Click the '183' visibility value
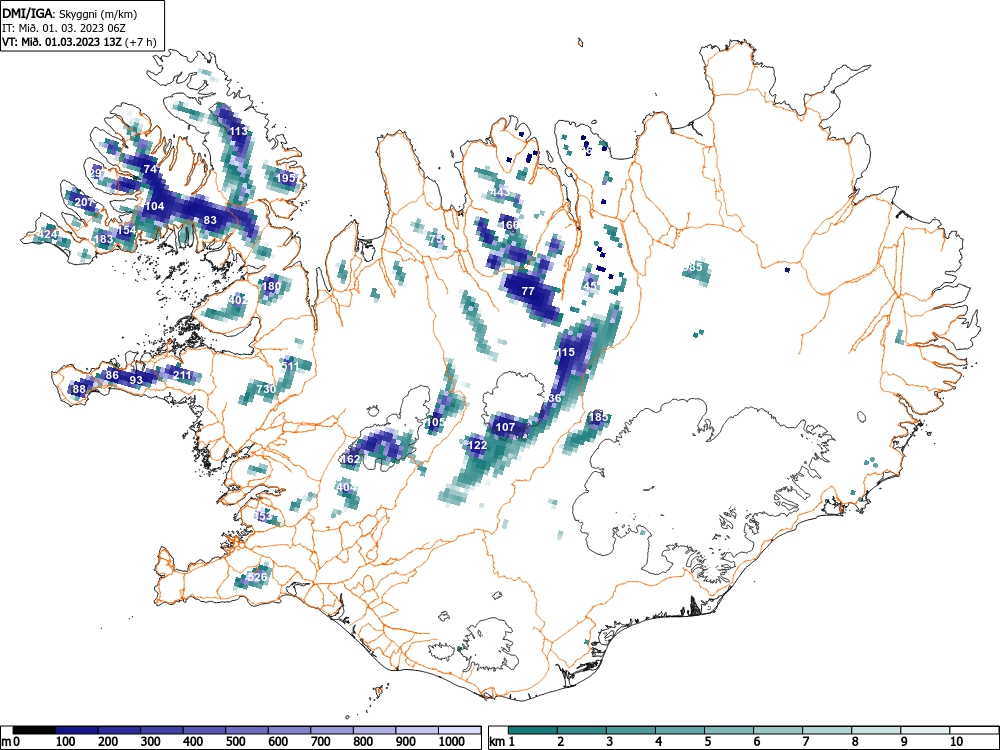The image size is (1000, 750). click(103, 239)
